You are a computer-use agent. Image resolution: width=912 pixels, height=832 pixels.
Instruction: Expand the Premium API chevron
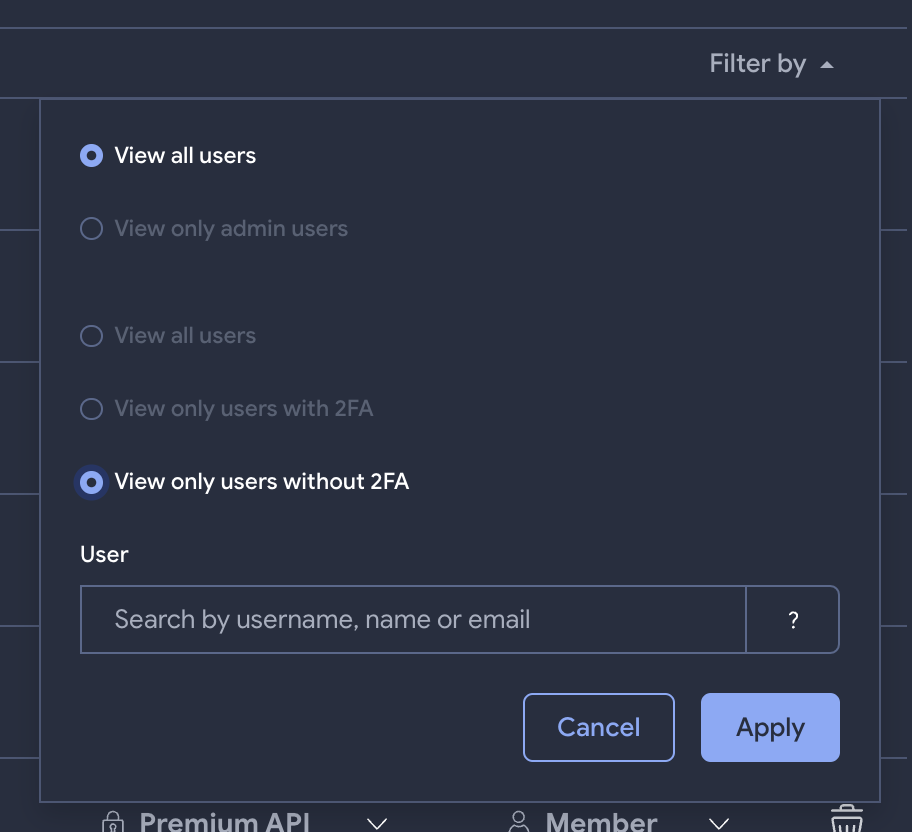(377, 823)
